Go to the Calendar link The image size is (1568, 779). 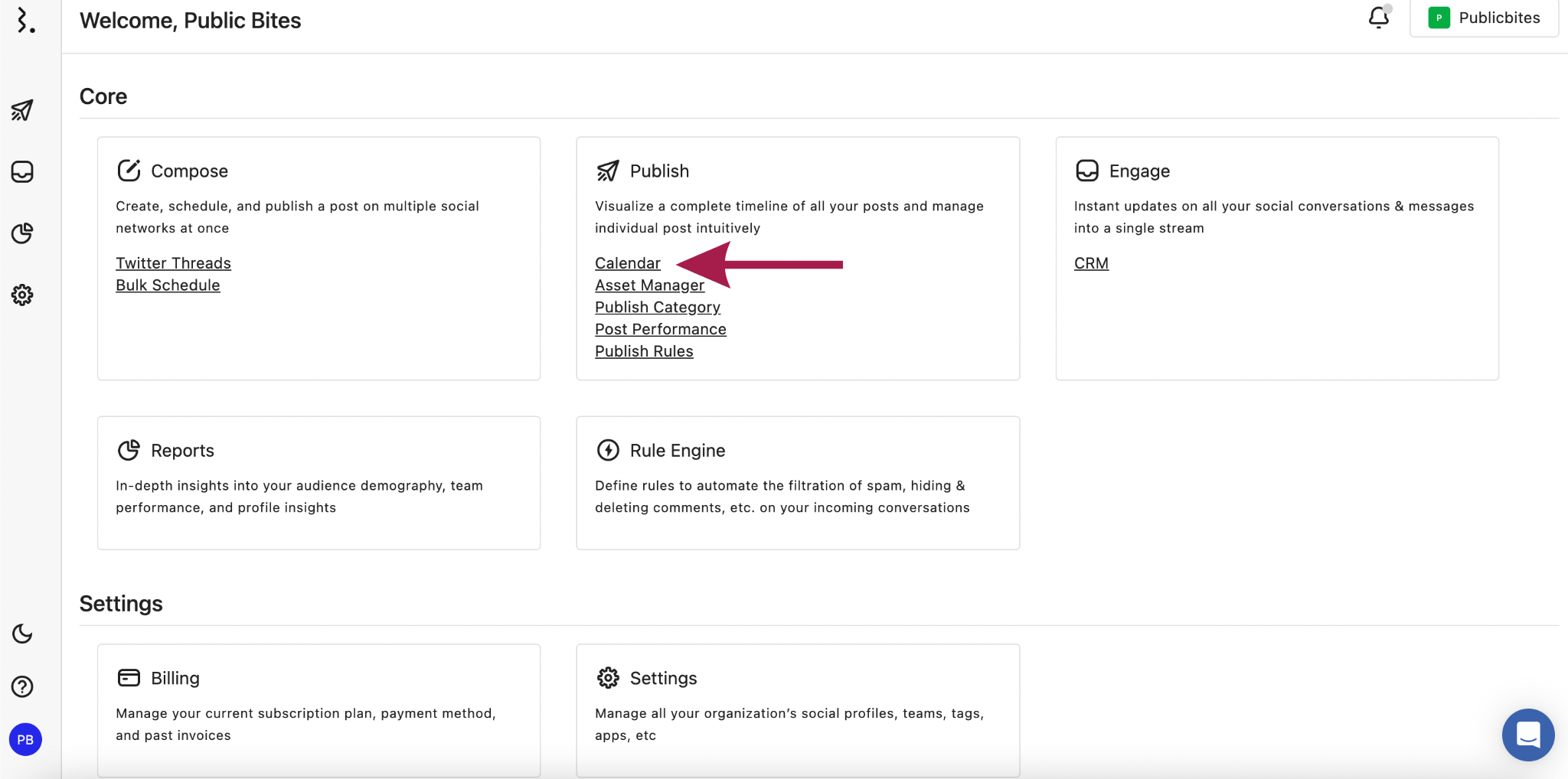click(x=627, y=263)
